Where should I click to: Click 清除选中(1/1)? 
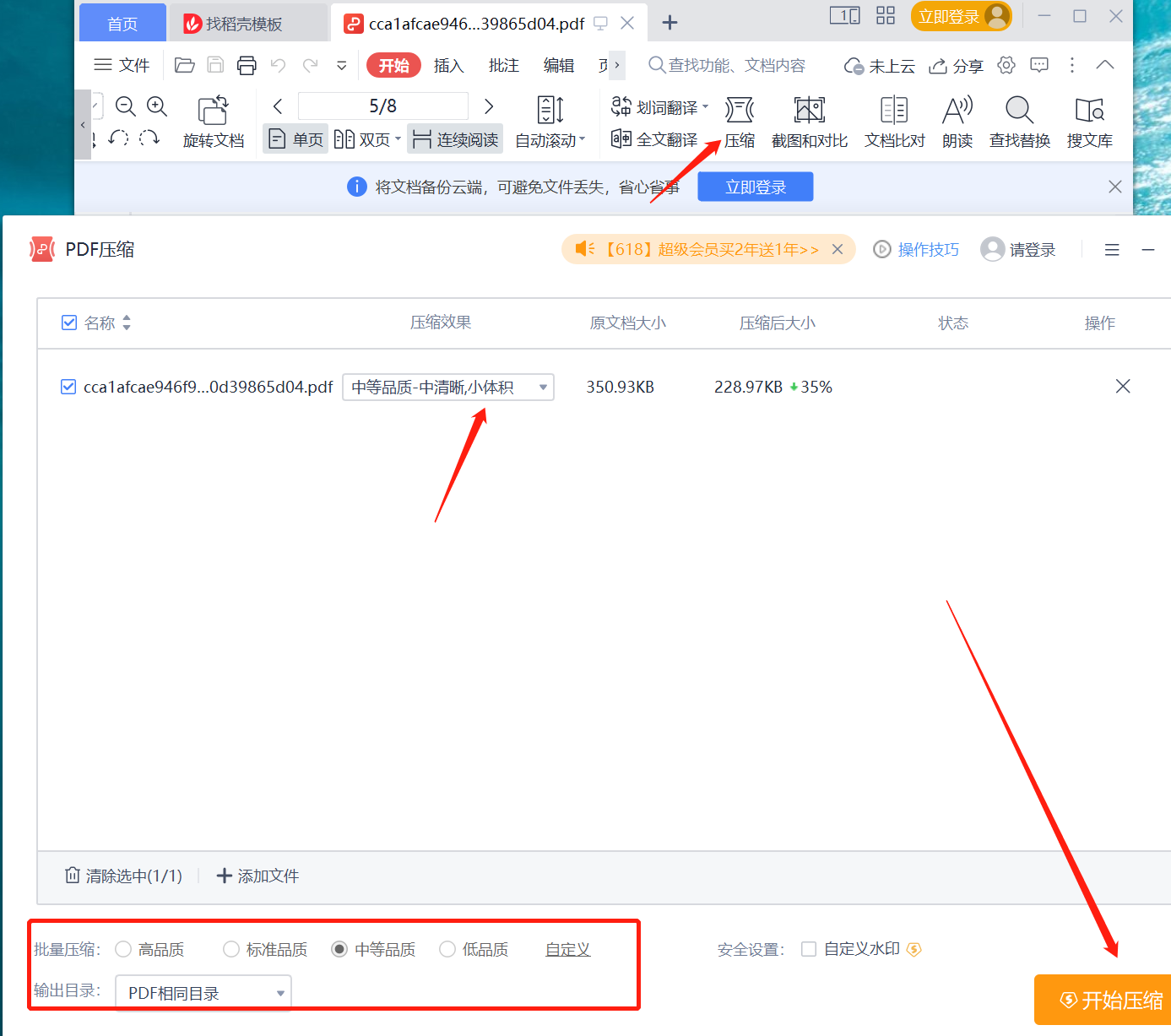tap(124, 876)
